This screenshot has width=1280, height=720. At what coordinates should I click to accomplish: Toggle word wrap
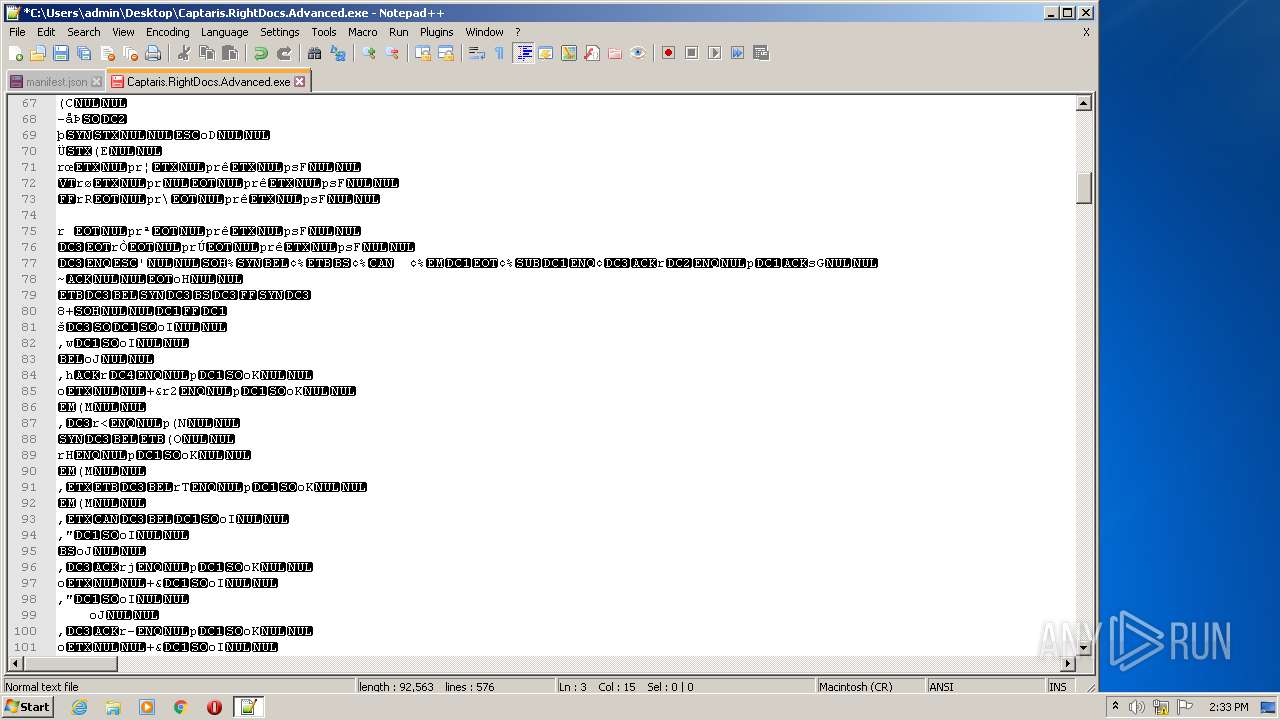point(476,53)
